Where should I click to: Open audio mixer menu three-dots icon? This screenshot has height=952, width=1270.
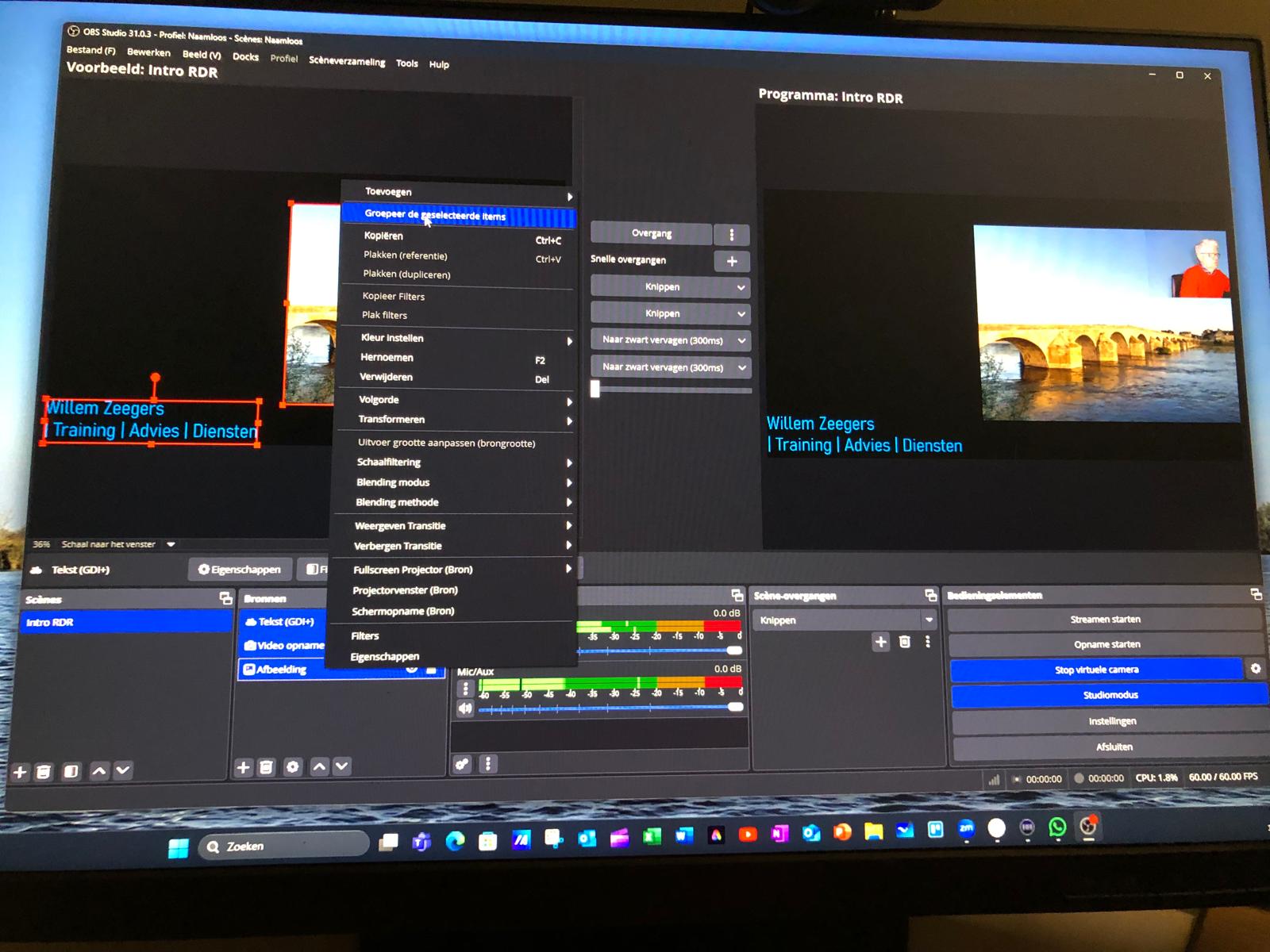tap(488, 764)
